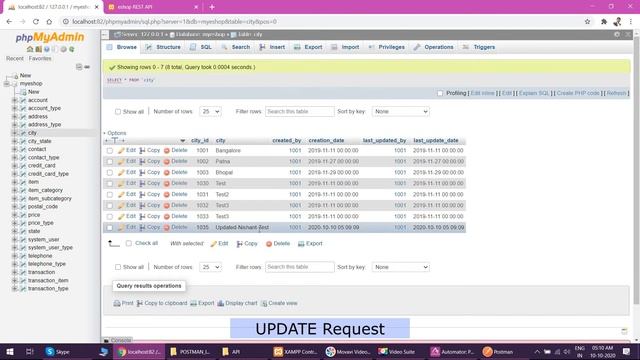Click Explain SQL link

point(534,93)
